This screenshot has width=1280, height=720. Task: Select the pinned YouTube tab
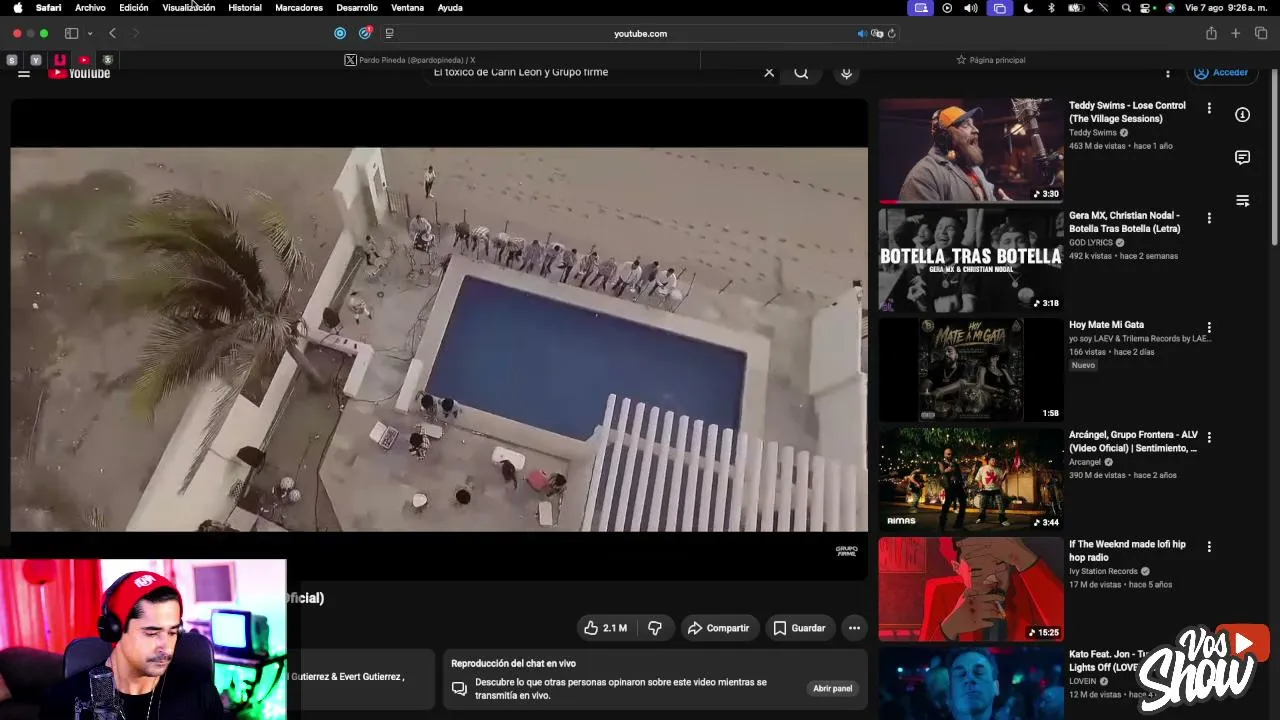click(84, 60)
